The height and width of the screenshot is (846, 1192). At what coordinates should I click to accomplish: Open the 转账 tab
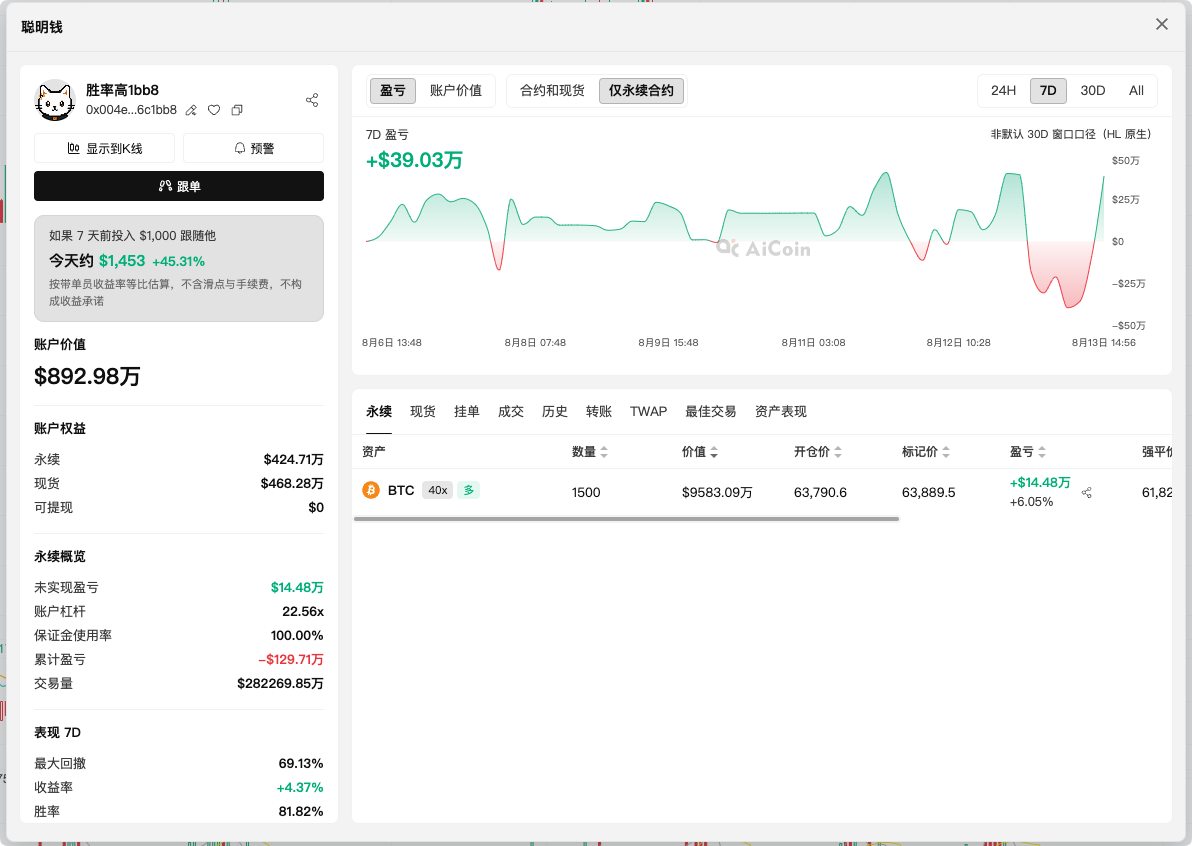click(599, 411)
